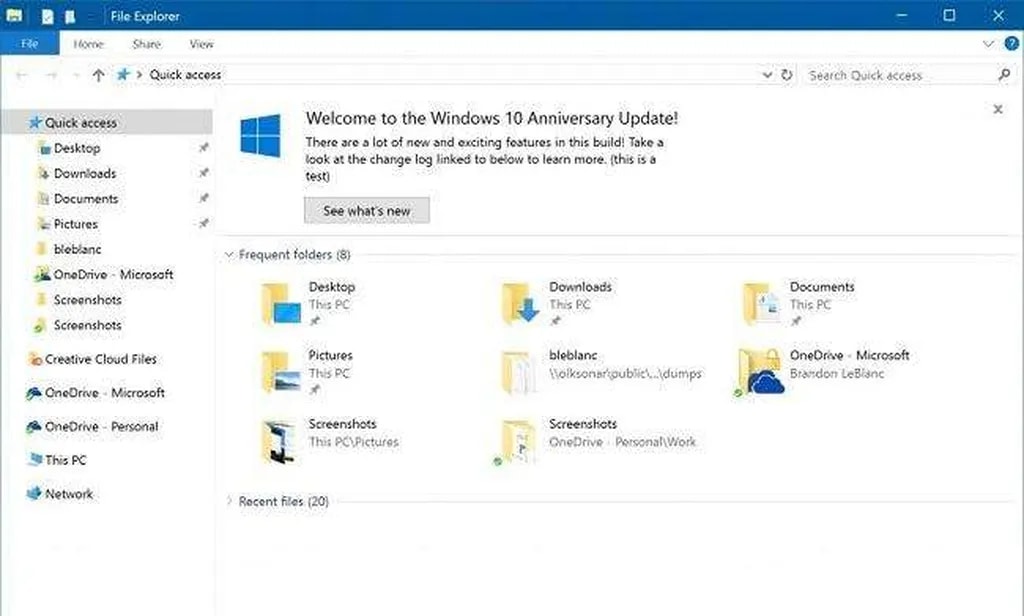Toggle the pin next to Pictures in sidebar

204,224
